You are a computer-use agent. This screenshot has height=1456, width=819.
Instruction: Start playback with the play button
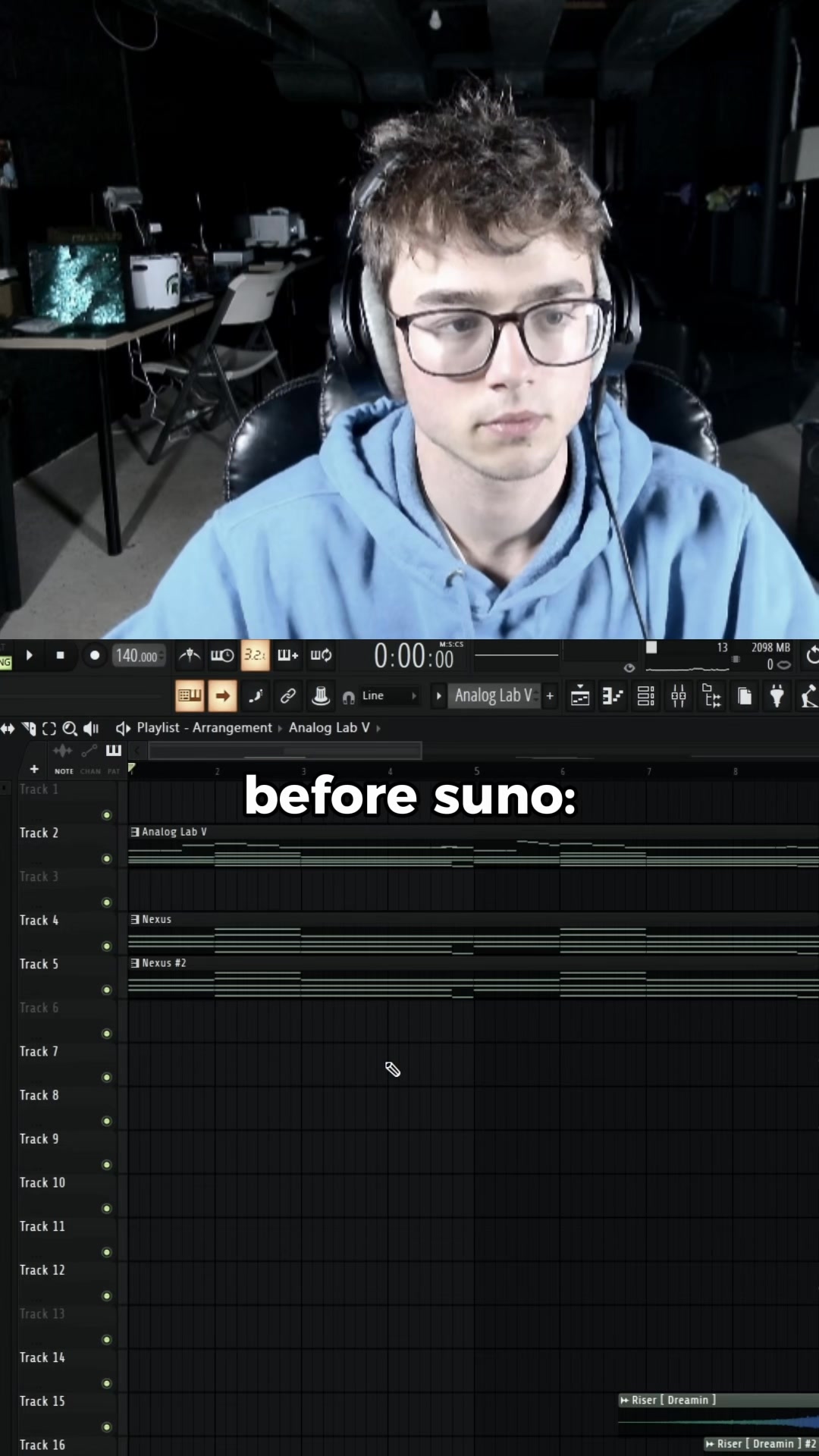pos(30,655)
